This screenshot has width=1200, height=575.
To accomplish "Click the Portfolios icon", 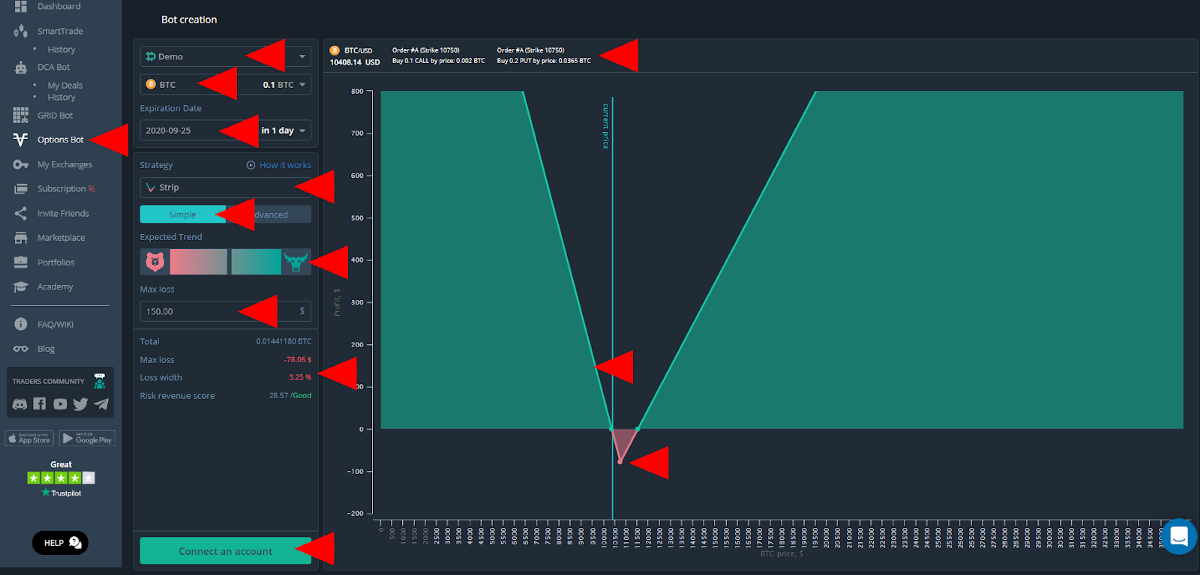I will tap(20, 262).
